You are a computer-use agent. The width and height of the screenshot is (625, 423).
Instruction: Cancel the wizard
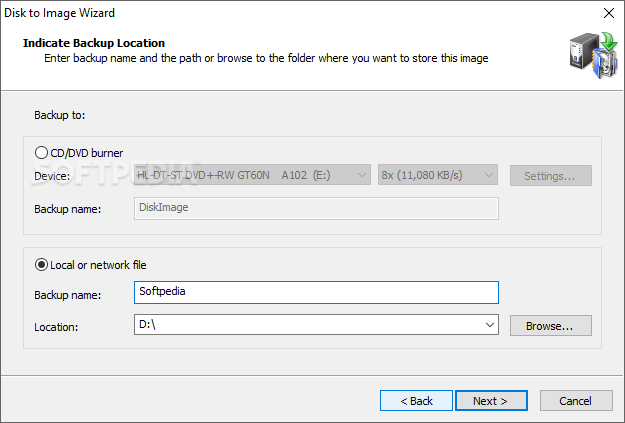click(576, 401)
